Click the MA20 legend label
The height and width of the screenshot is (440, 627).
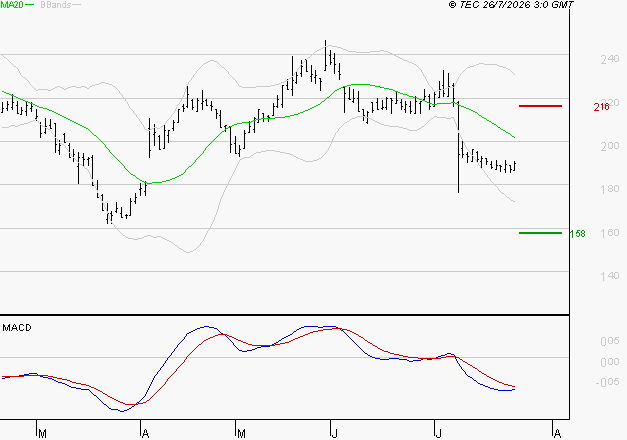coord(12,5)
